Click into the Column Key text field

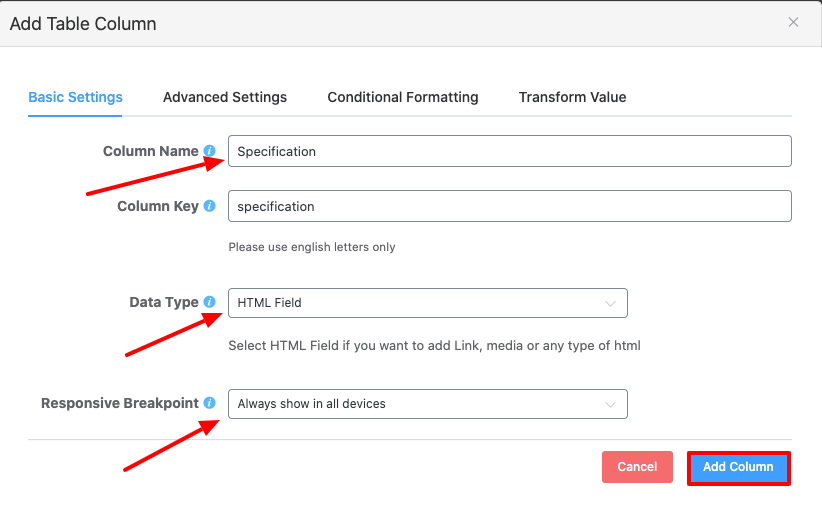pos(509,207)
